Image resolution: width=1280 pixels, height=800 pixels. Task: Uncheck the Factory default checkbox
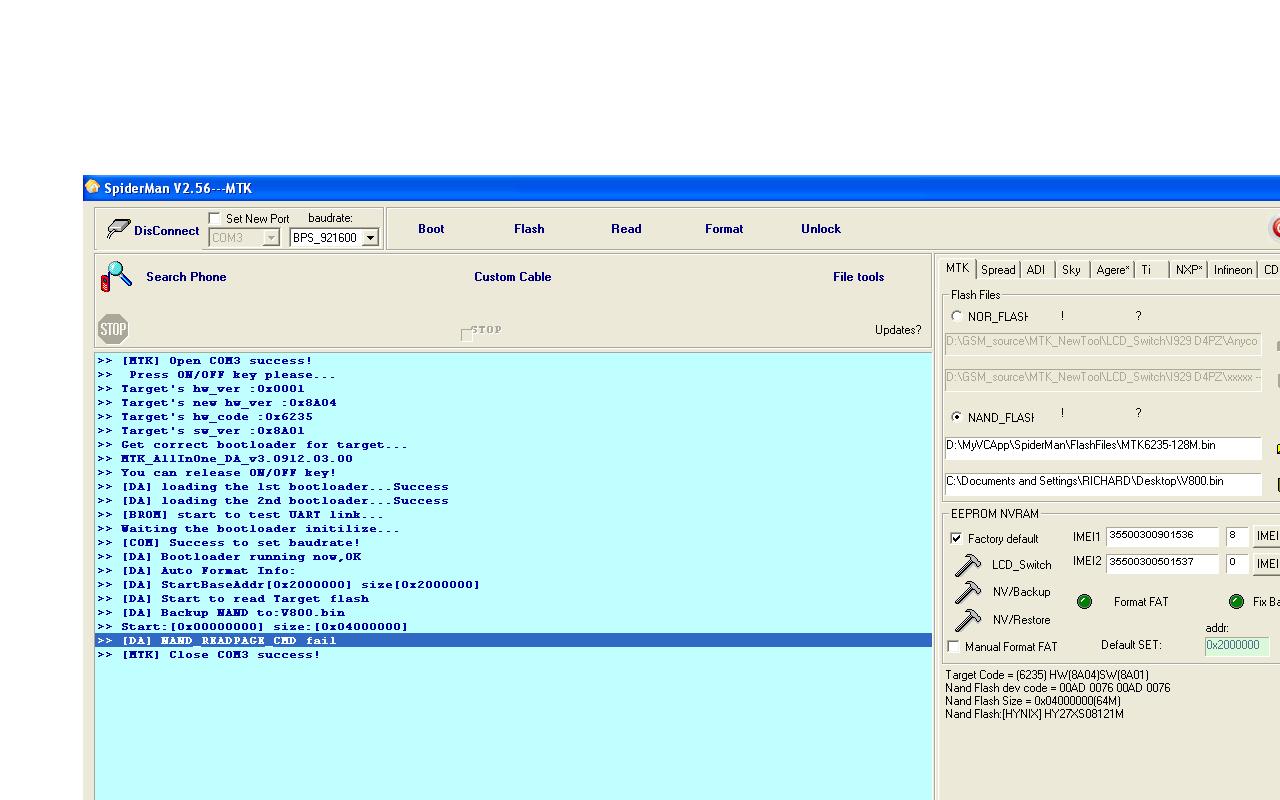pyautogui.click(x=956, y=538)
